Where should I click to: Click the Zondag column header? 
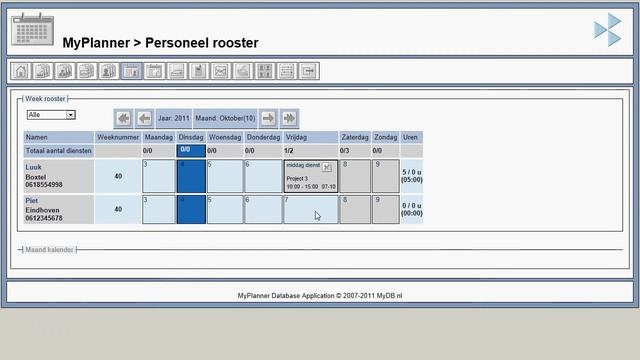tap(386, 137)
